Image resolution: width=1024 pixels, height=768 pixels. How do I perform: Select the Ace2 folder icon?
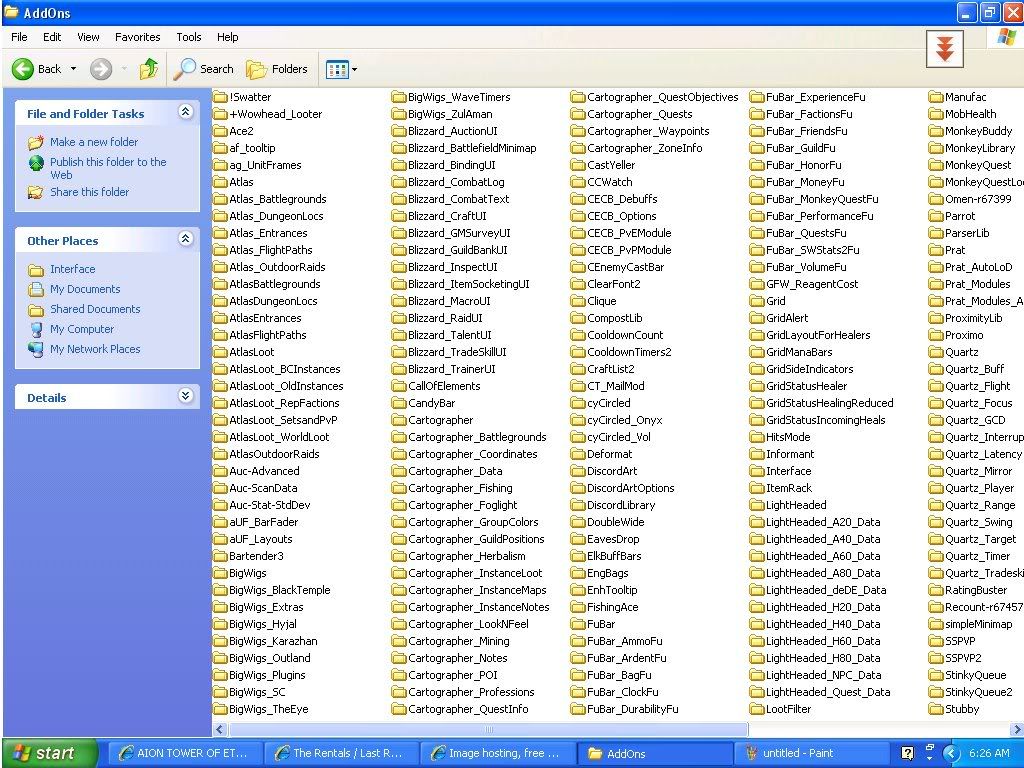220,131
